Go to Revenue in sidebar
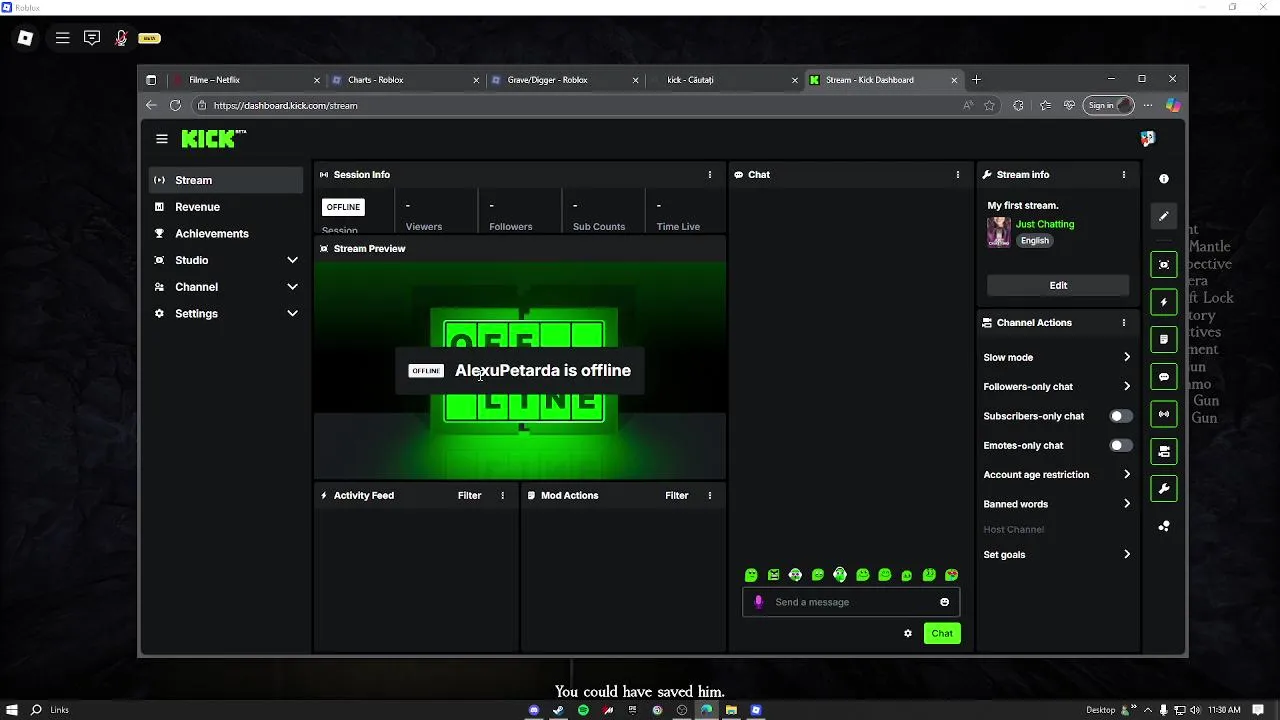The image size is (1280, 720). (226, 207)
